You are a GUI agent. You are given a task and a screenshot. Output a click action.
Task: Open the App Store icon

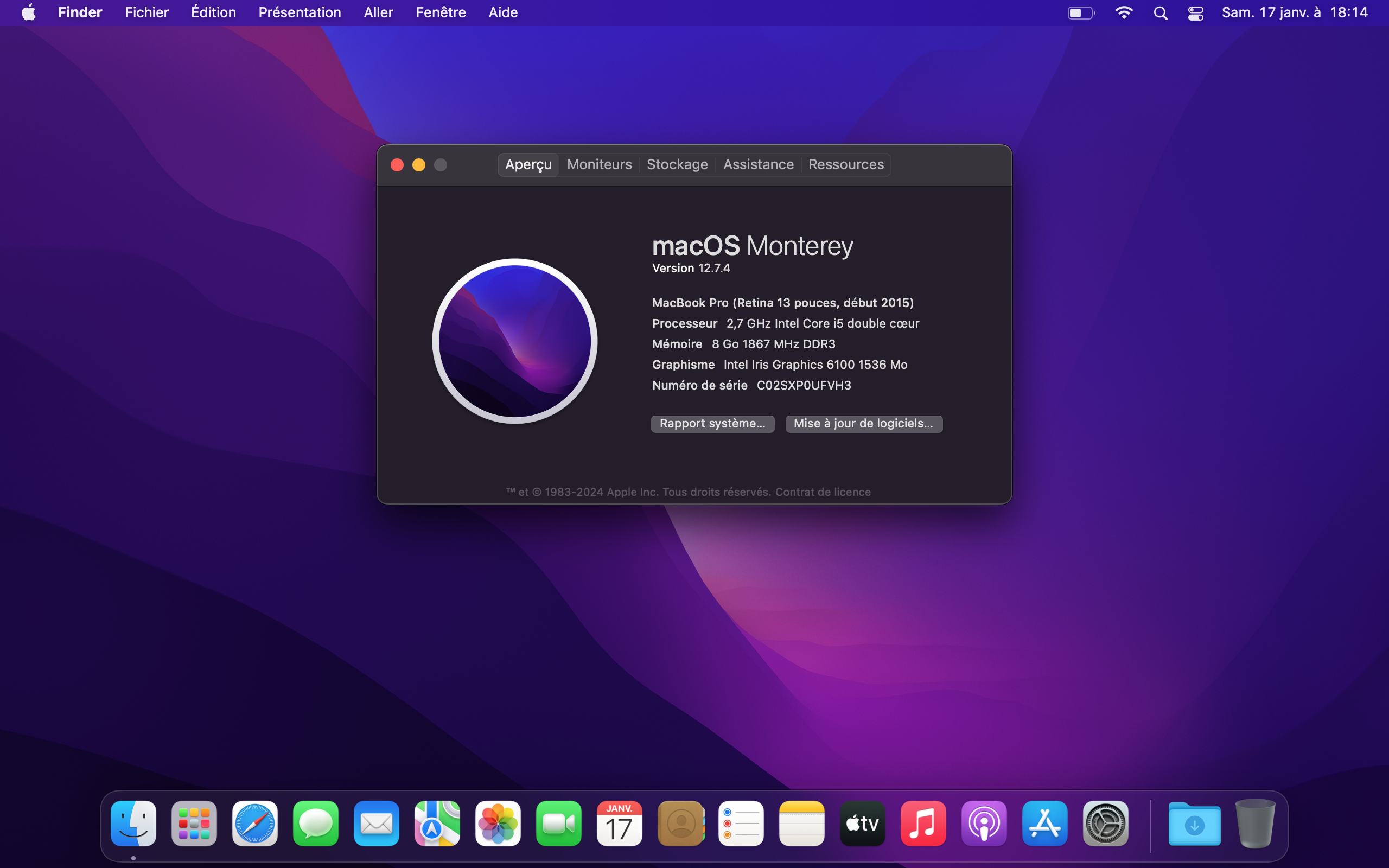tap(1044, 824)
